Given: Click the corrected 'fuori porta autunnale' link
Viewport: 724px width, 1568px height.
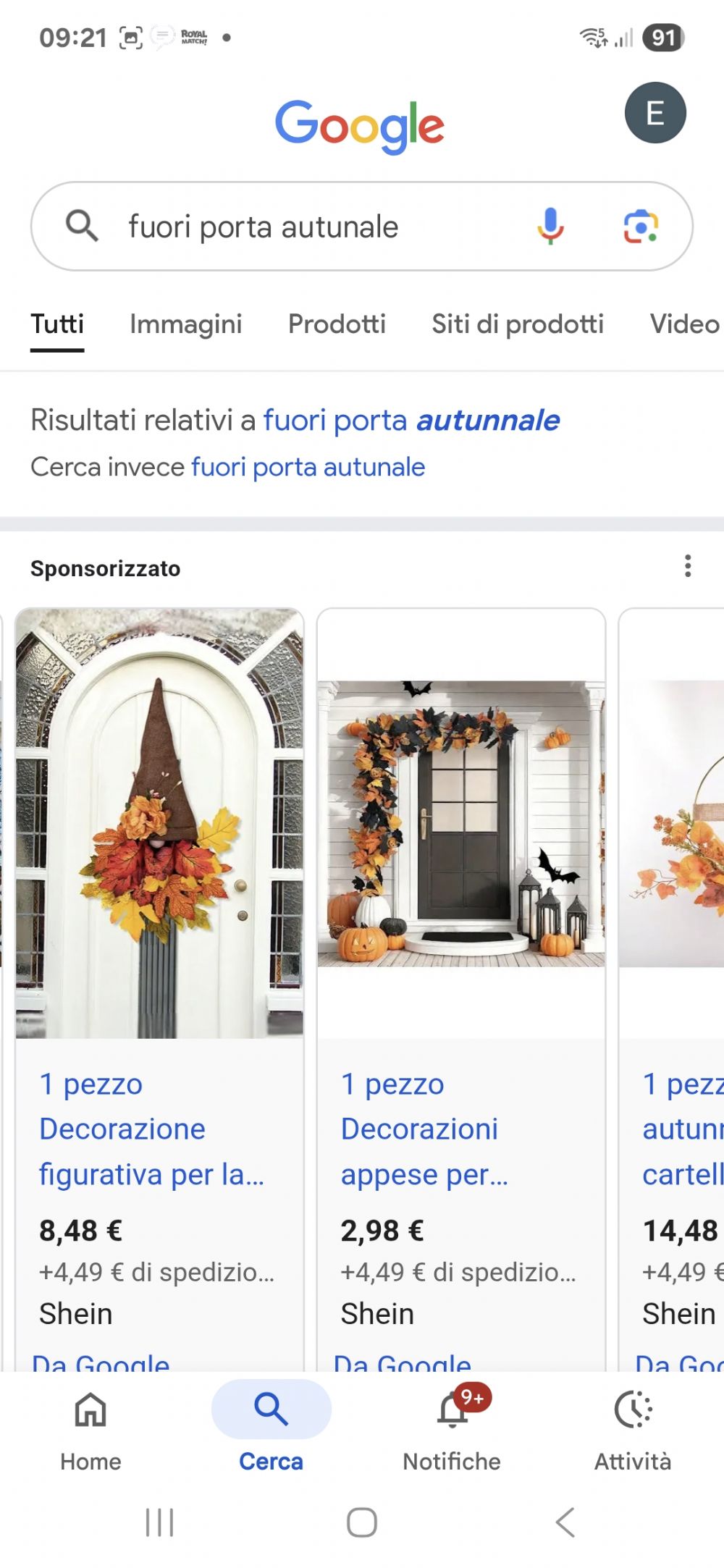Looking at the screenshot, I should (x=411, y=420).
